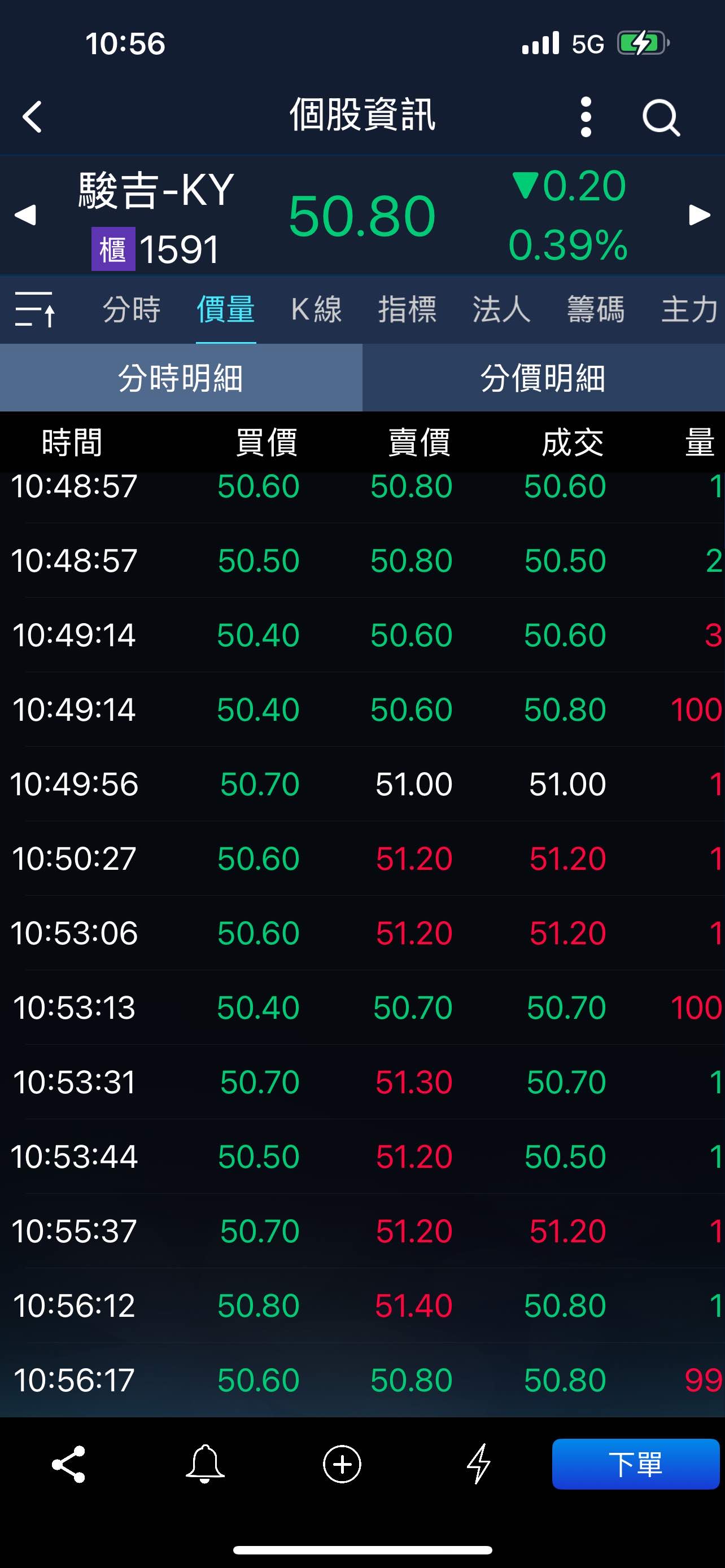
Task: Tap the price change ▼0.20
Action: (x=569, y=186)
